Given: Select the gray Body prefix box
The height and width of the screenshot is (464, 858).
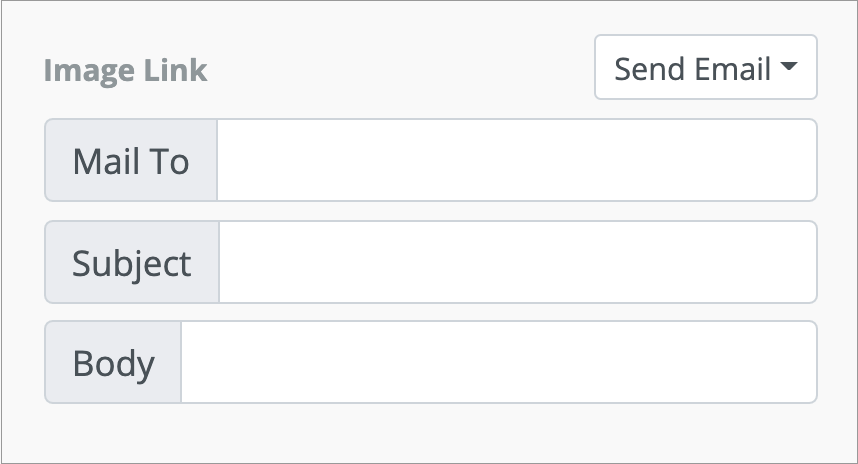Looking at the screenshot, I should [113, 362].
